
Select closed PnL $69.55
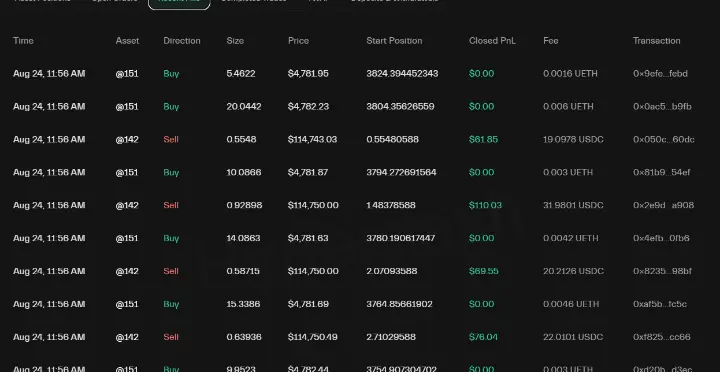(x=484, y=271)
